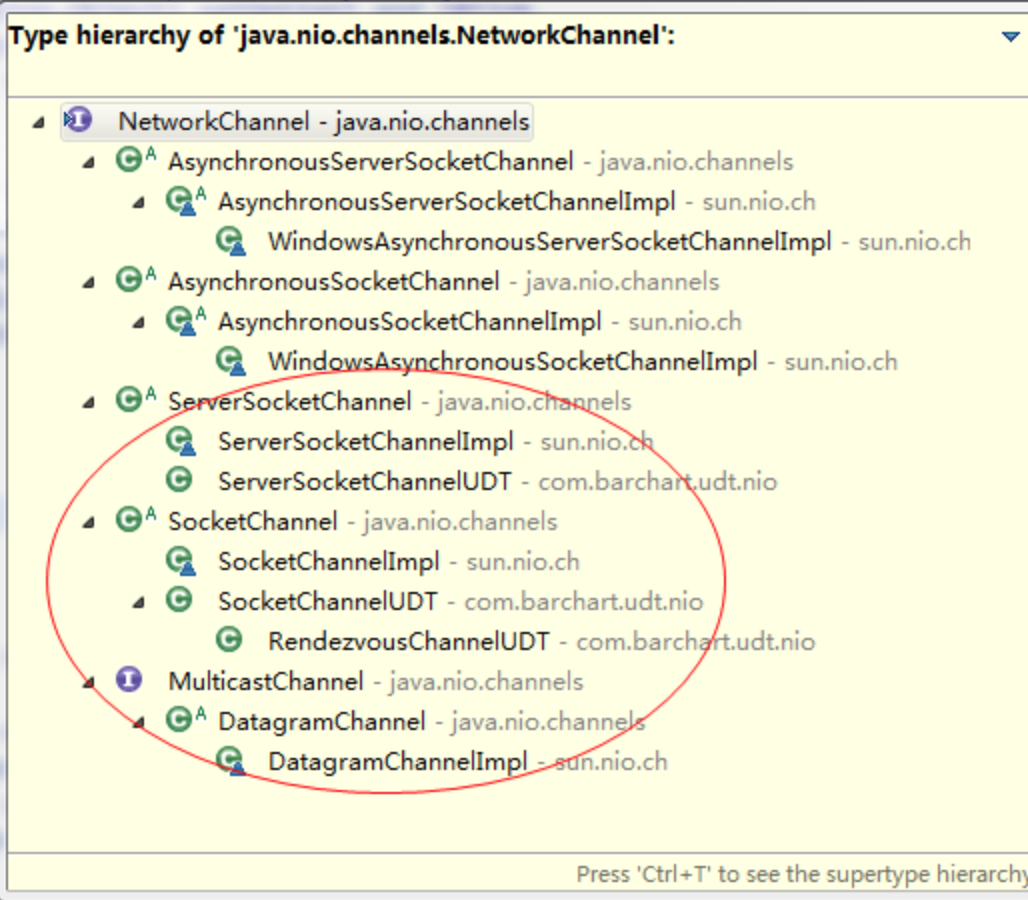
Task: Click the WindowsAsynchronousServerSocketChannelImpl class icon
Action: click(231, 240)
